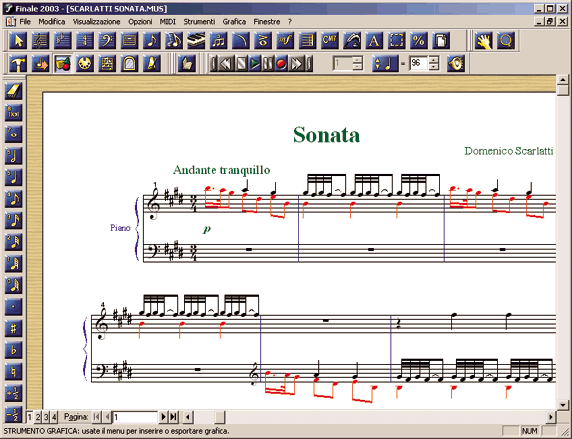This screenshot has height=439, width=572.
Task: Select the Note Mover tool
Action: coord(40,64)
